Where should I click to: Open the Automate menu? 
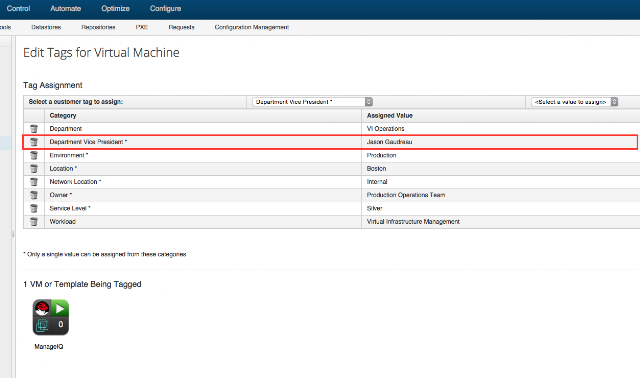click(65, 9)
